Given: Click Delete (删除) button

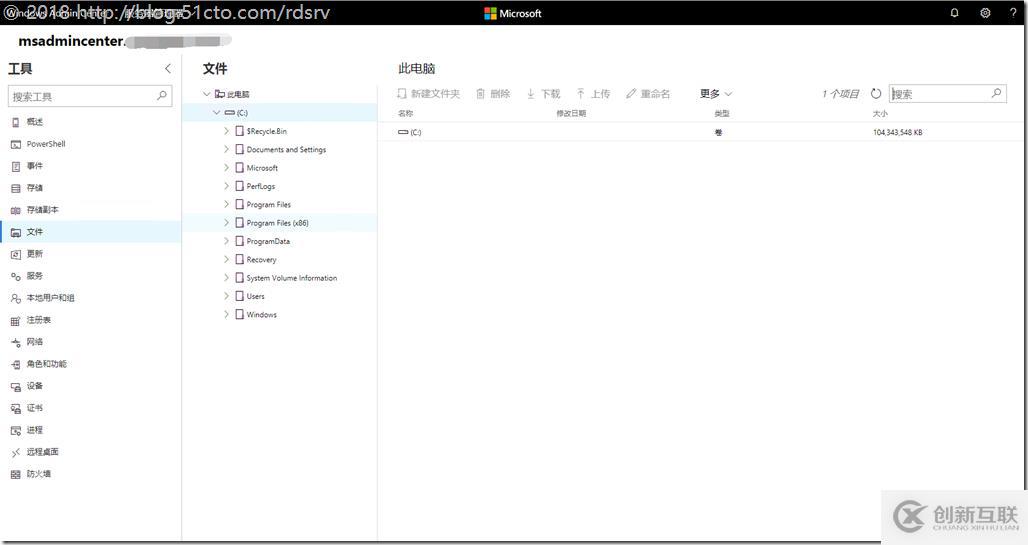Looking at the screenshot, I should click(x=493, y=94).
